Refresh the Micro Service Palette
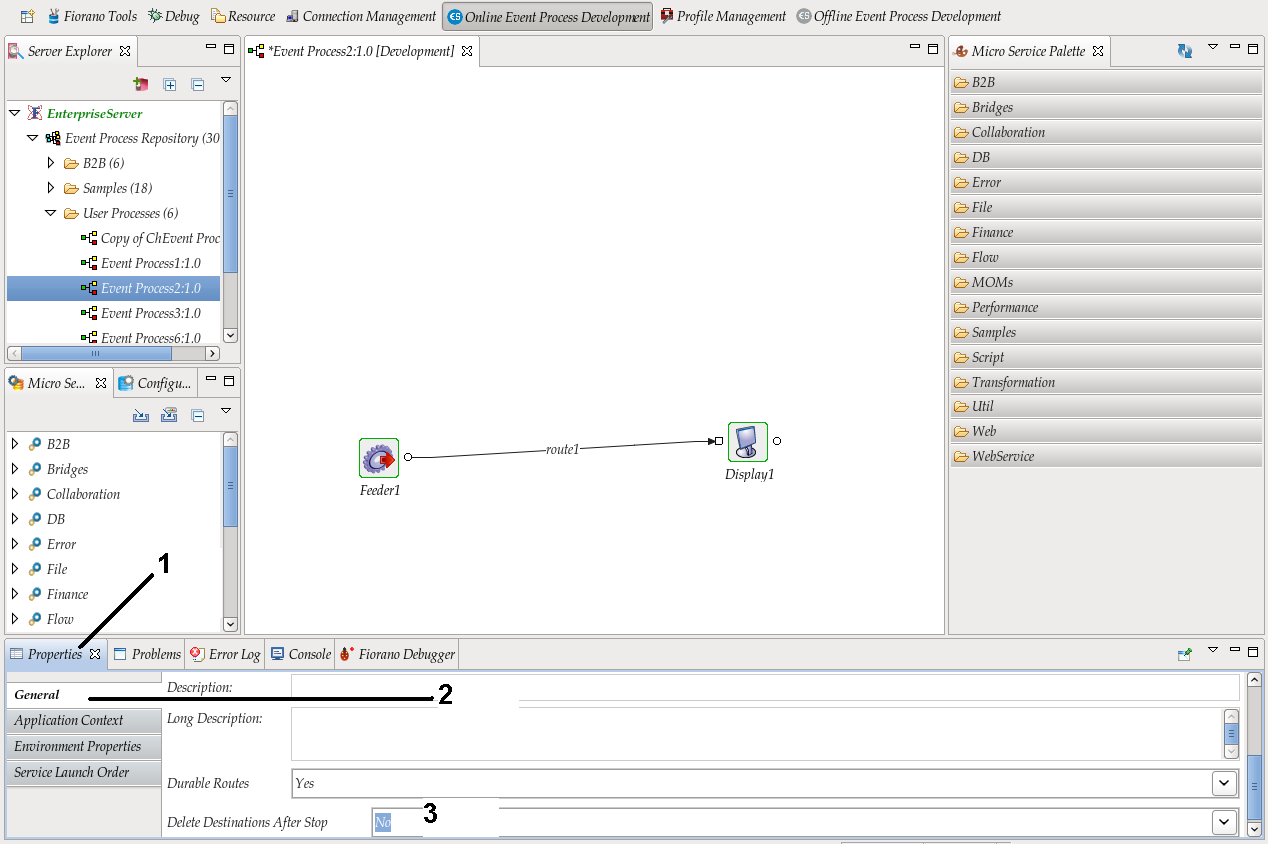The height and width of the screenshot is (844, 1268). [1185, 50]
